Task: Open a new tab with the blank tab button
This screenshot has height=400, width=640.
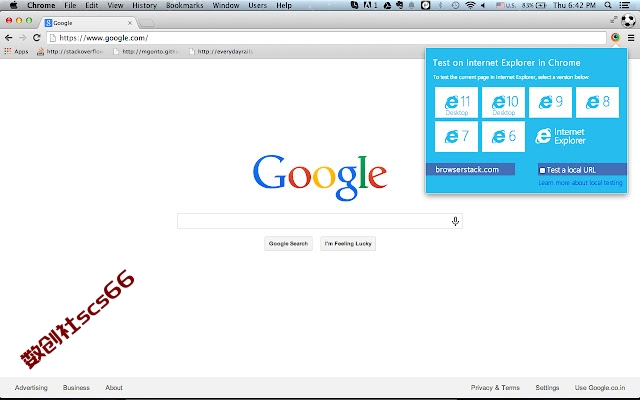Action: 147,23
